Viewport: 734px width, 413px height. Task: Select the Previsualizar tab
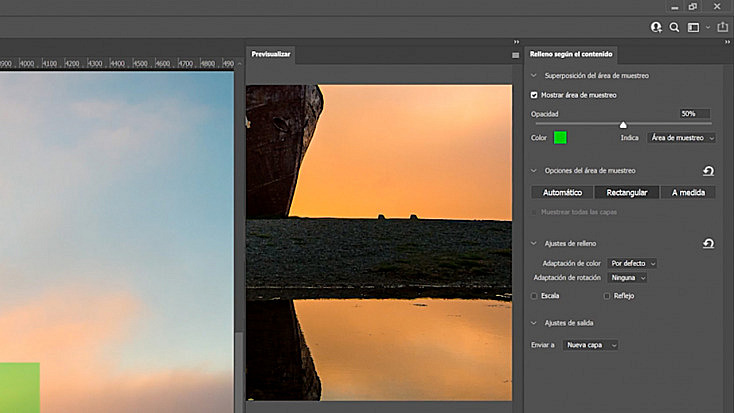(271, 54)
